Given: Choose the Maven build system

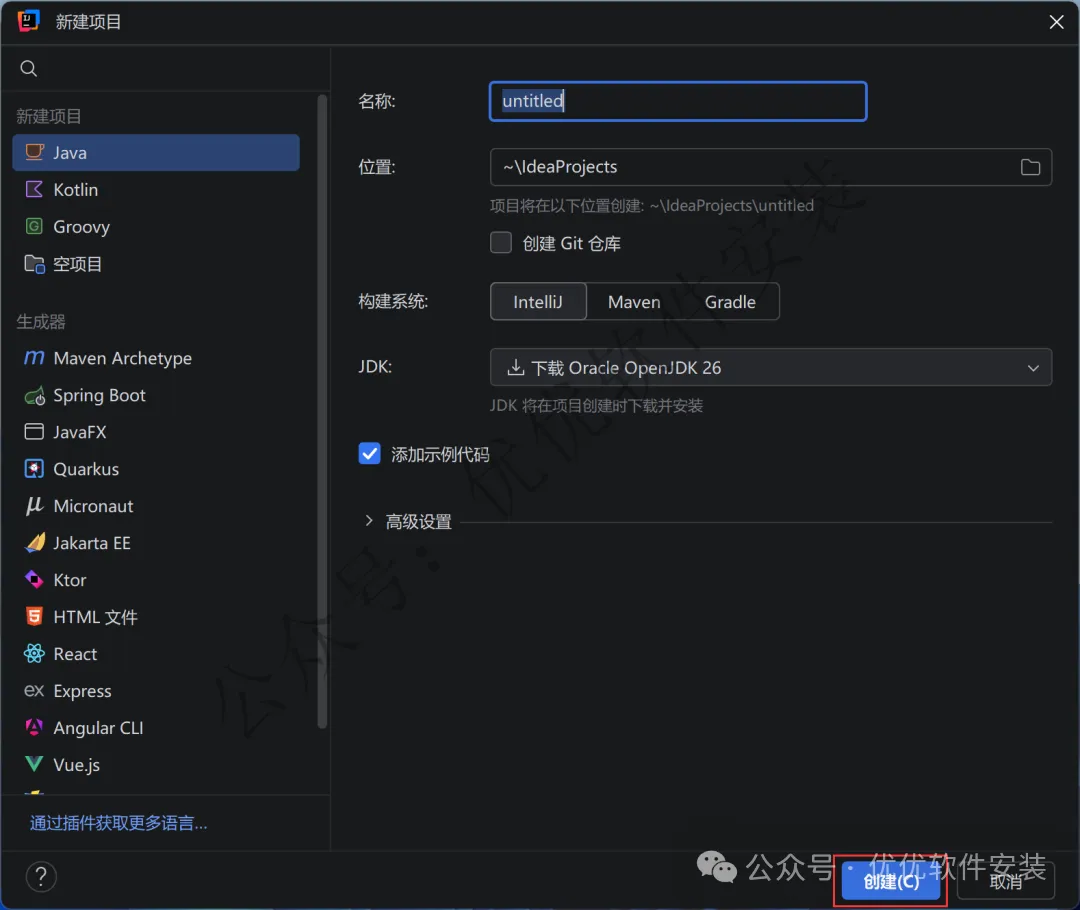Looking at the screenshot, I should pos(634,302).
